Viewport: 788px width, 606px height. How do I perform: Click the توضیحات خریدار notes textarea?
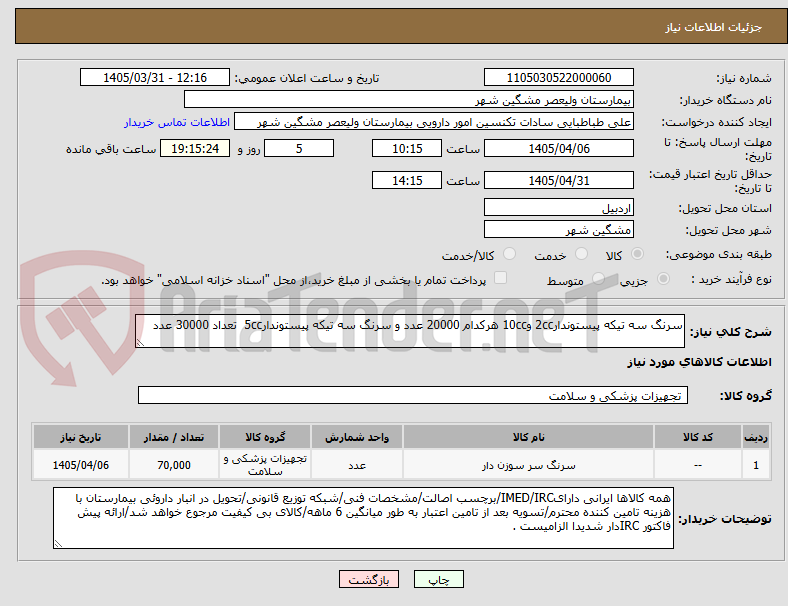click(363, 518)
